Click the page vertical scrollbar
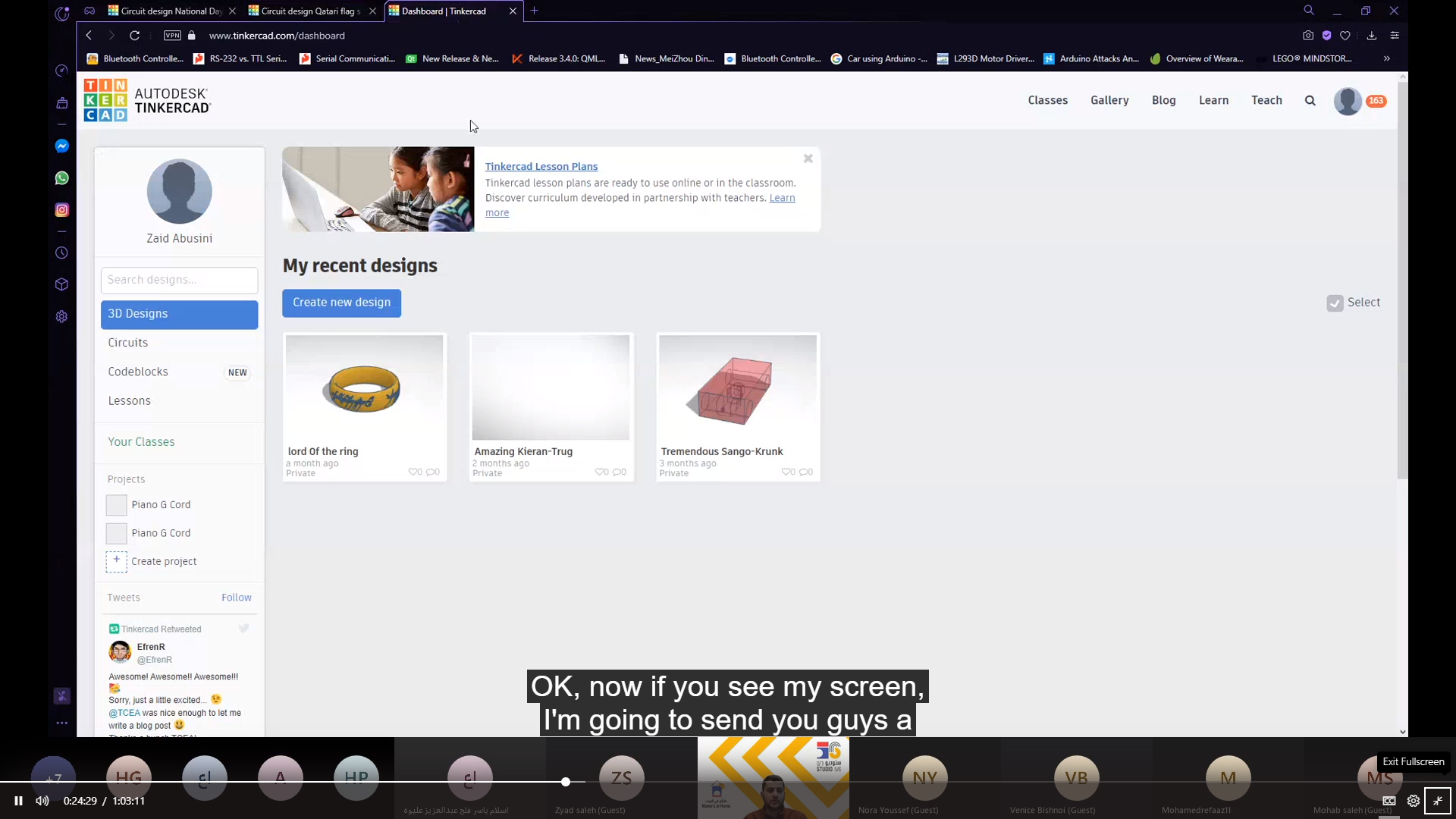Viewport: 1456px width, 819px height. (1402, 281)
